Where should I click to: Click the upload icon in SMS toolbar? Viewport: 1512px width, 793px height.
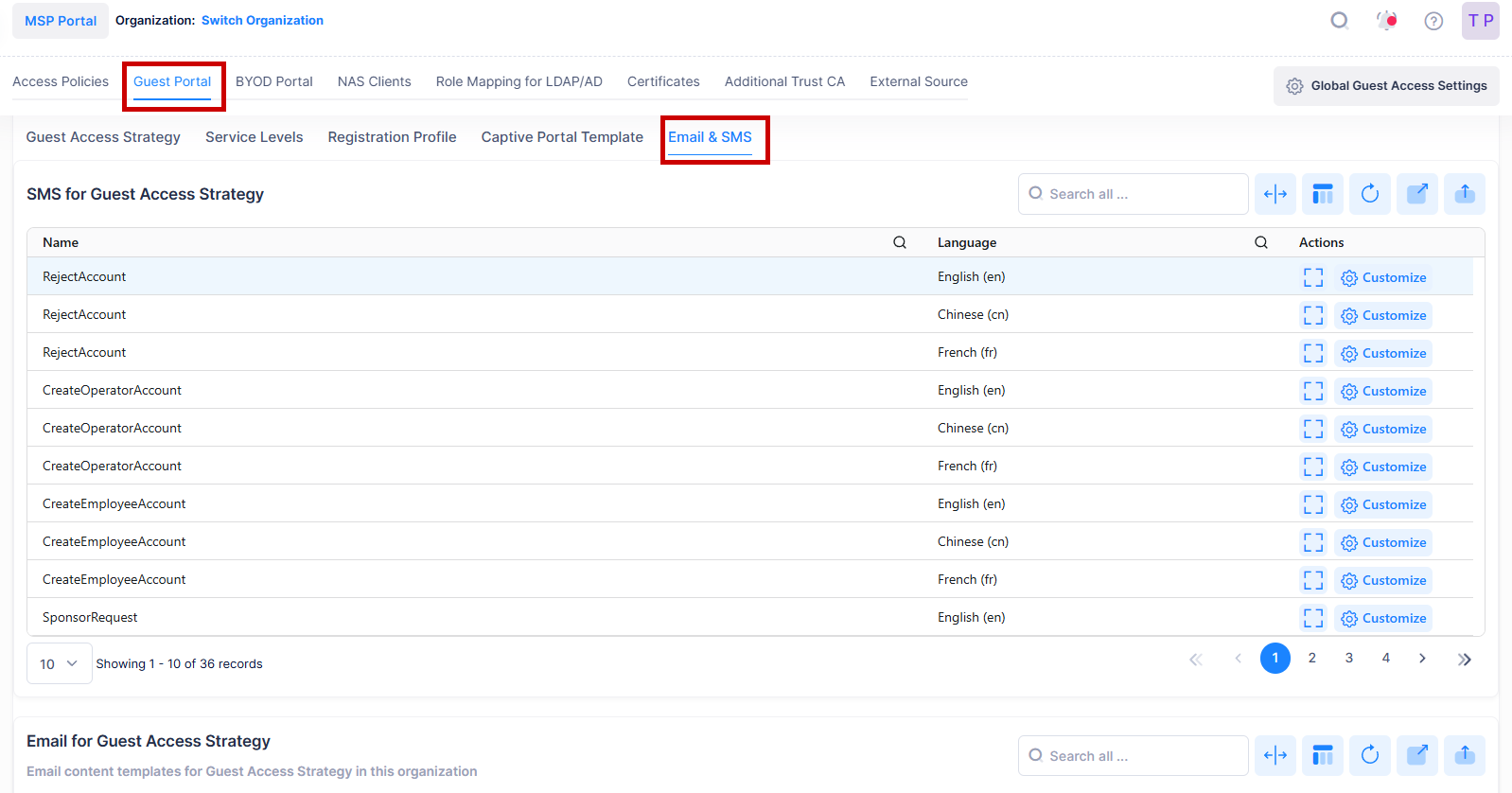(x=1464, y=194)
